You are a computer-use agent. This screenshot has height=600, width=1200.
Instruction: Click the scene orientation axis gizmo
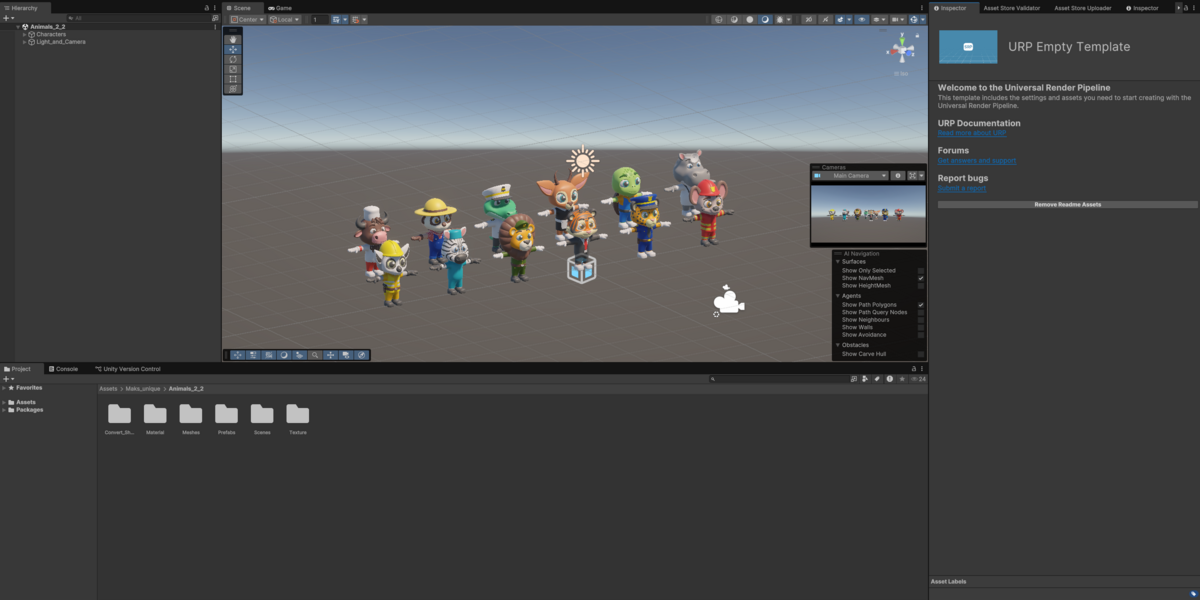(x=900, y=48)
